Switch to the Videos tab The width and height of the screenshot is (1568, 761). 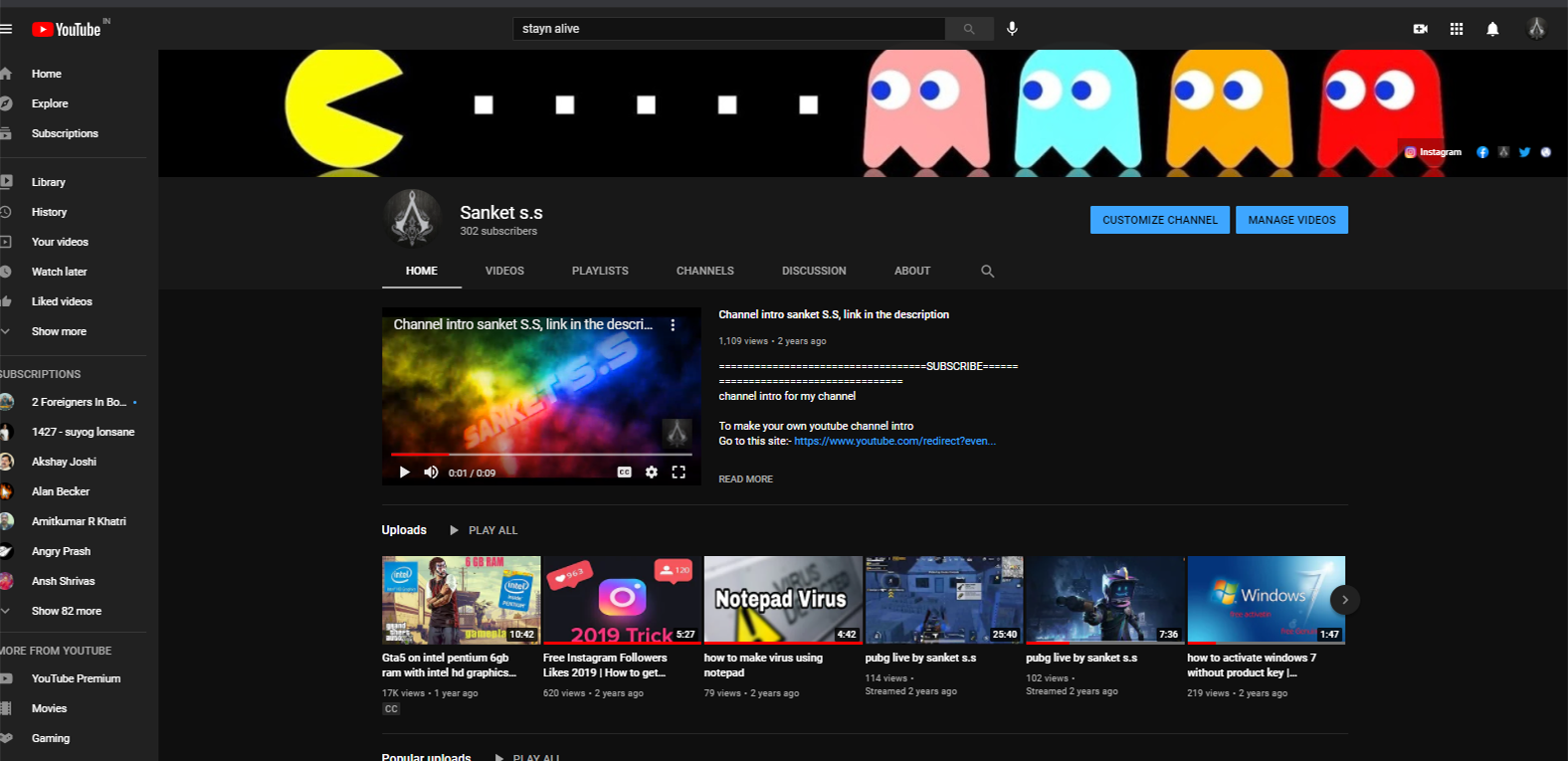point(504,271)
